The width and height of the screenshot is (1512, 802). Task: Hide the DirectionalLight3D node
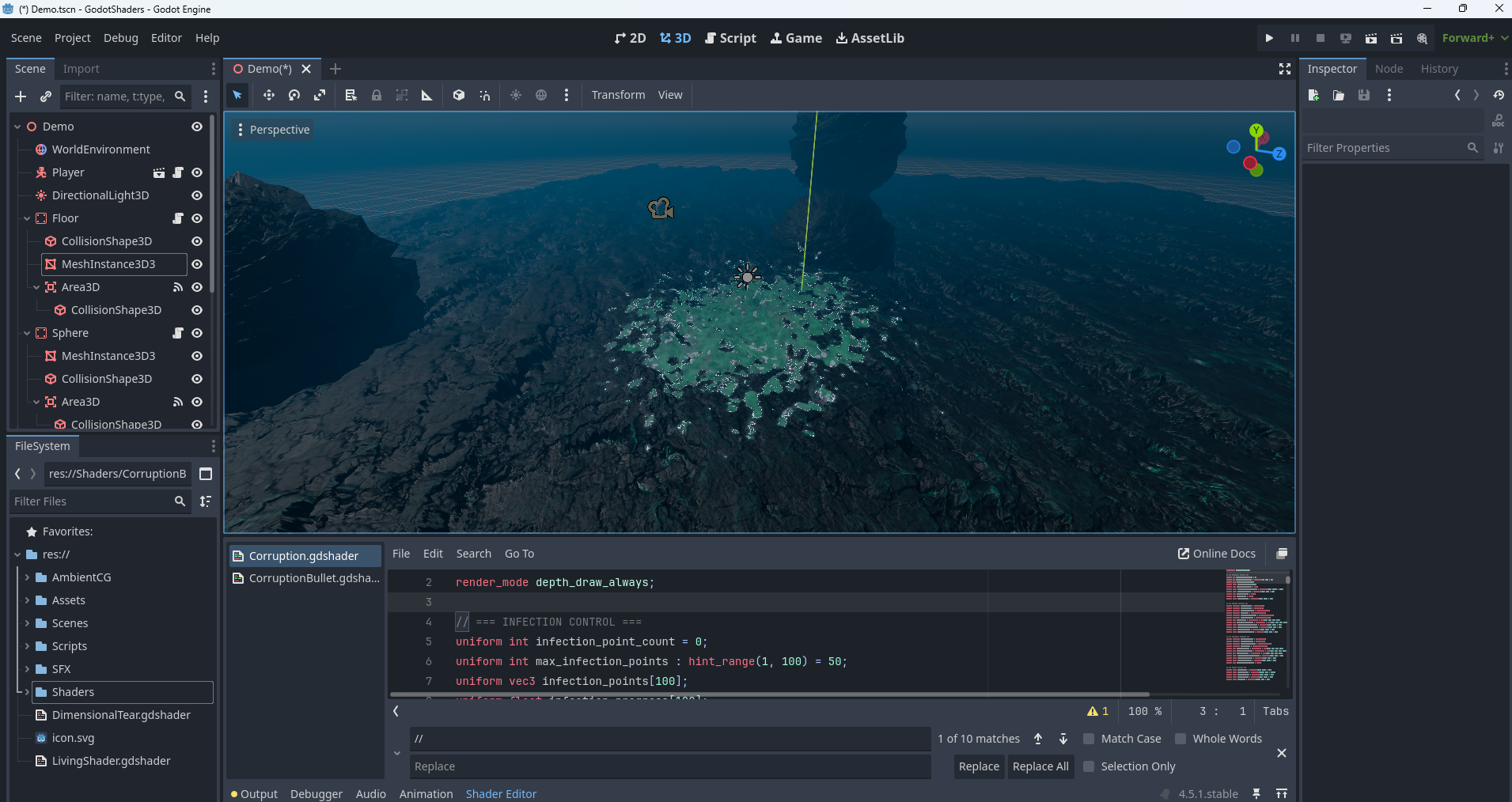(197, 195)
